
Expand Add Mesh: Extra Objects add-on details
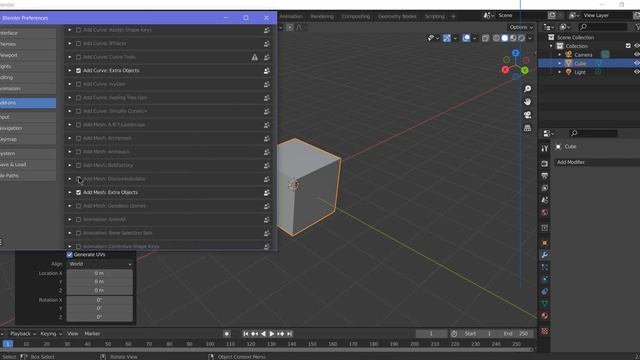[x=69, y=193]
